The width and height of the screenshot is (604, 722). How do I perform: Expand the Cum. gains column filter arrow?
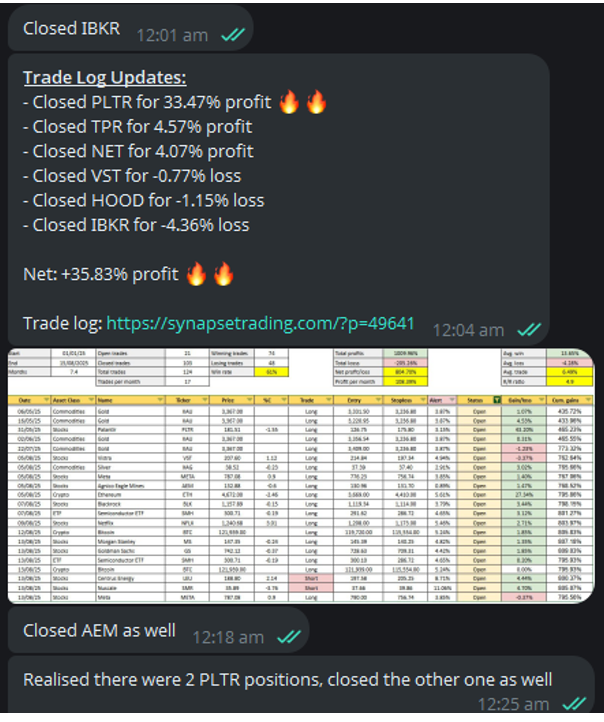(x=588, y=400)
